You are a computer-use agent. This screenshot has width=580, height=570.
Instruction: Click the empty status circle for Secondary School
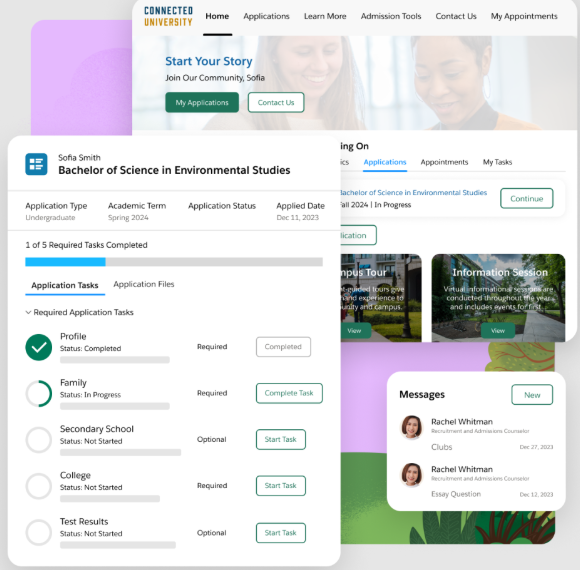[38, 439]
